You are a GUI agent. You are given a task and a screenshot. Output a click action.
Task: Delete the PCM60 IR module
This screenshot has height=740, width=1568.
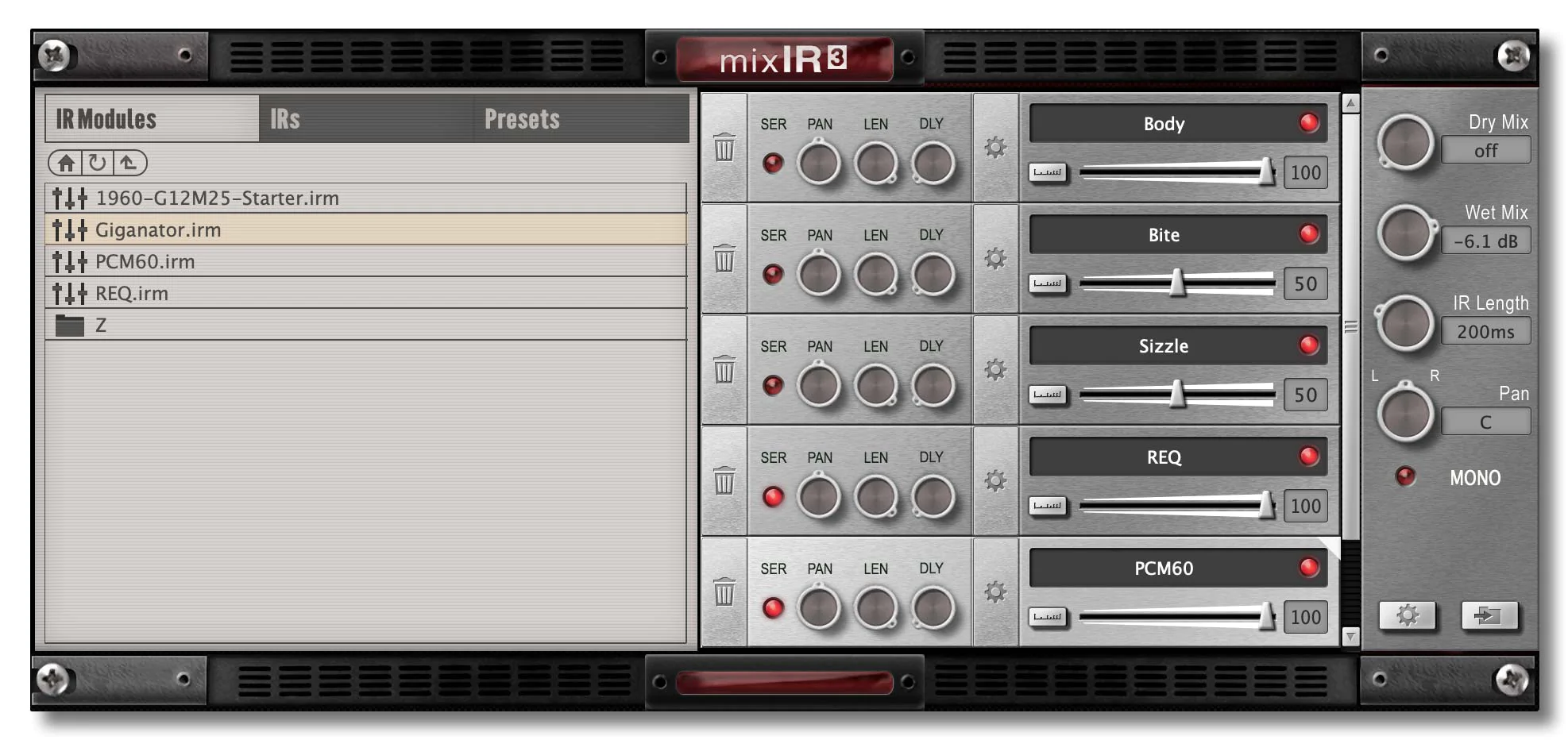coord(724,592)
